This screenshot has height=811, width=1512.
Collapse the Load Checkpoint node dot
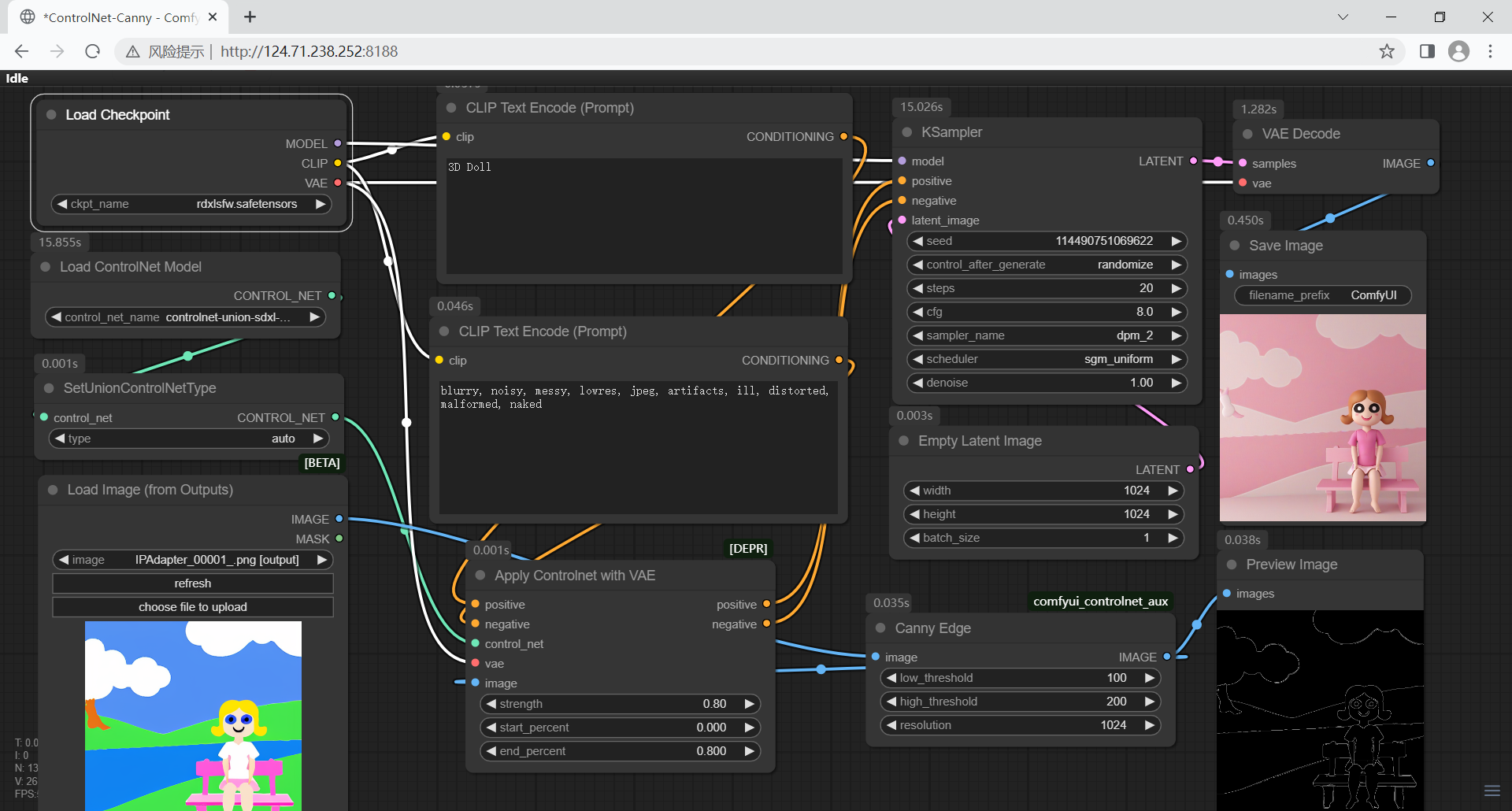click(x=51, y=115)
